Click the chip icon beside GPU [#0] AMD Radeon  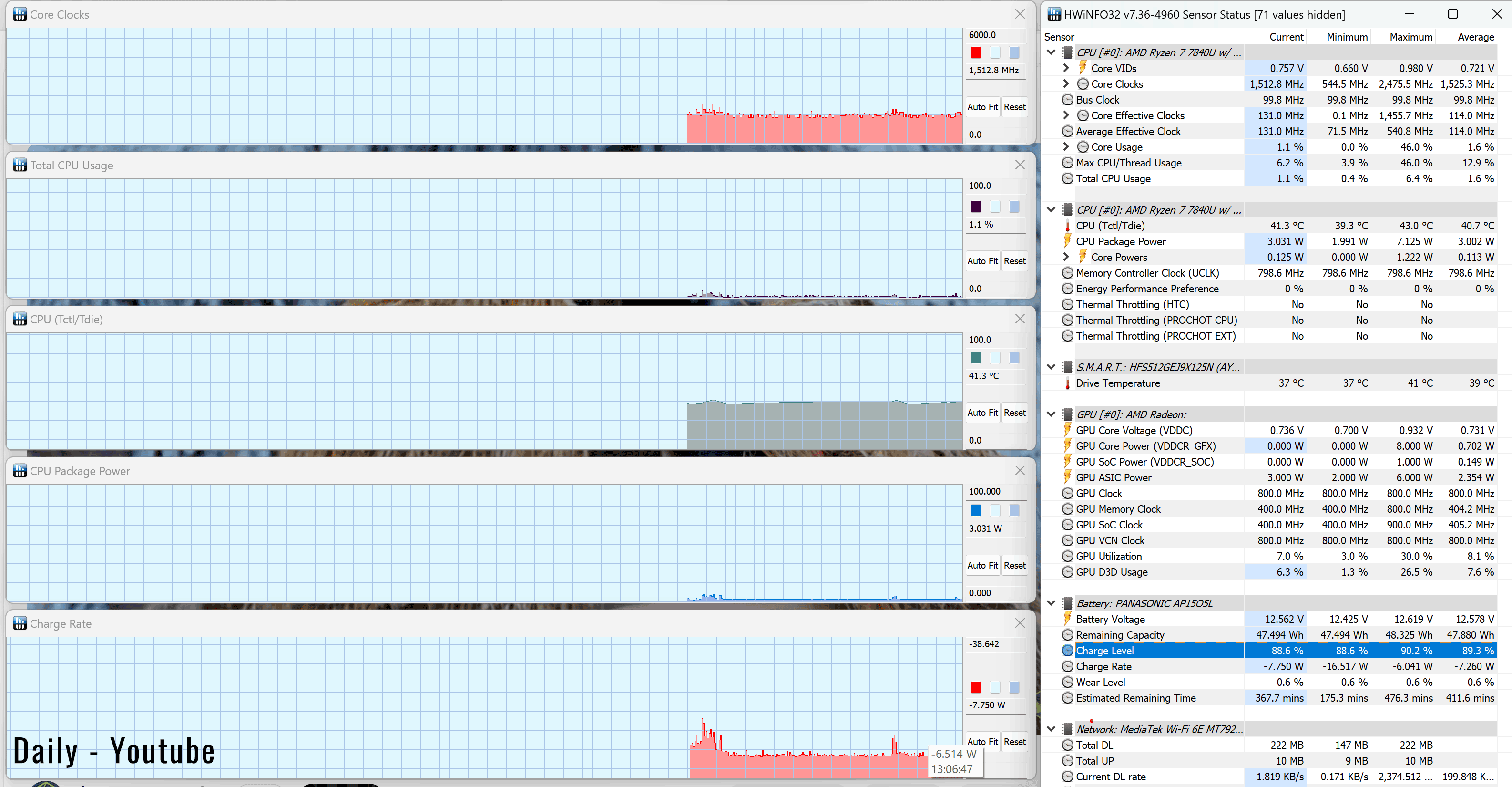(1068, 414)
